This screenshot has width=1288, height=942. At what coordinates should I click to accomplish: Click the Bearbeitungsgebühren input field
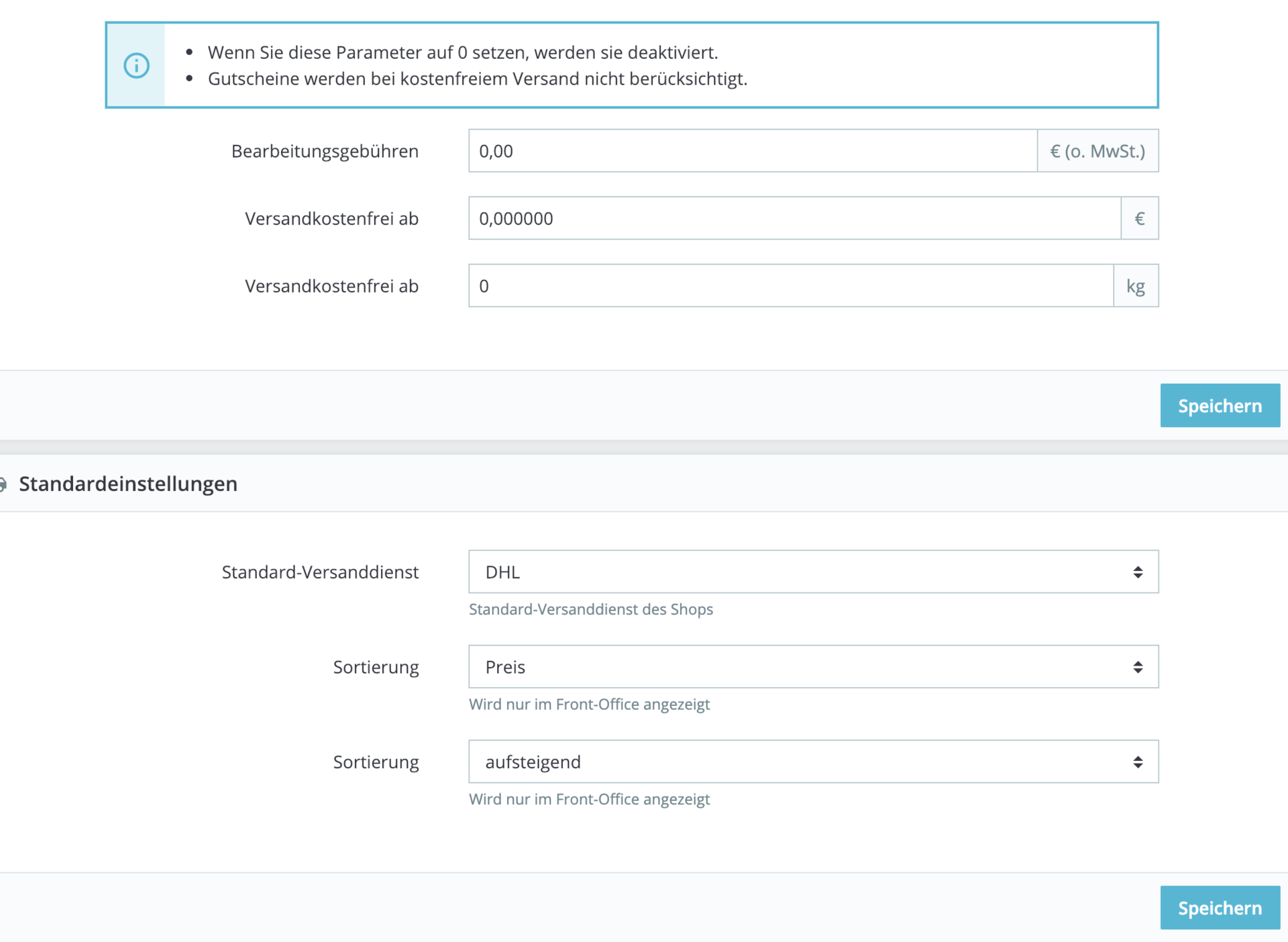pyautogui.click(x=752, y=151)
